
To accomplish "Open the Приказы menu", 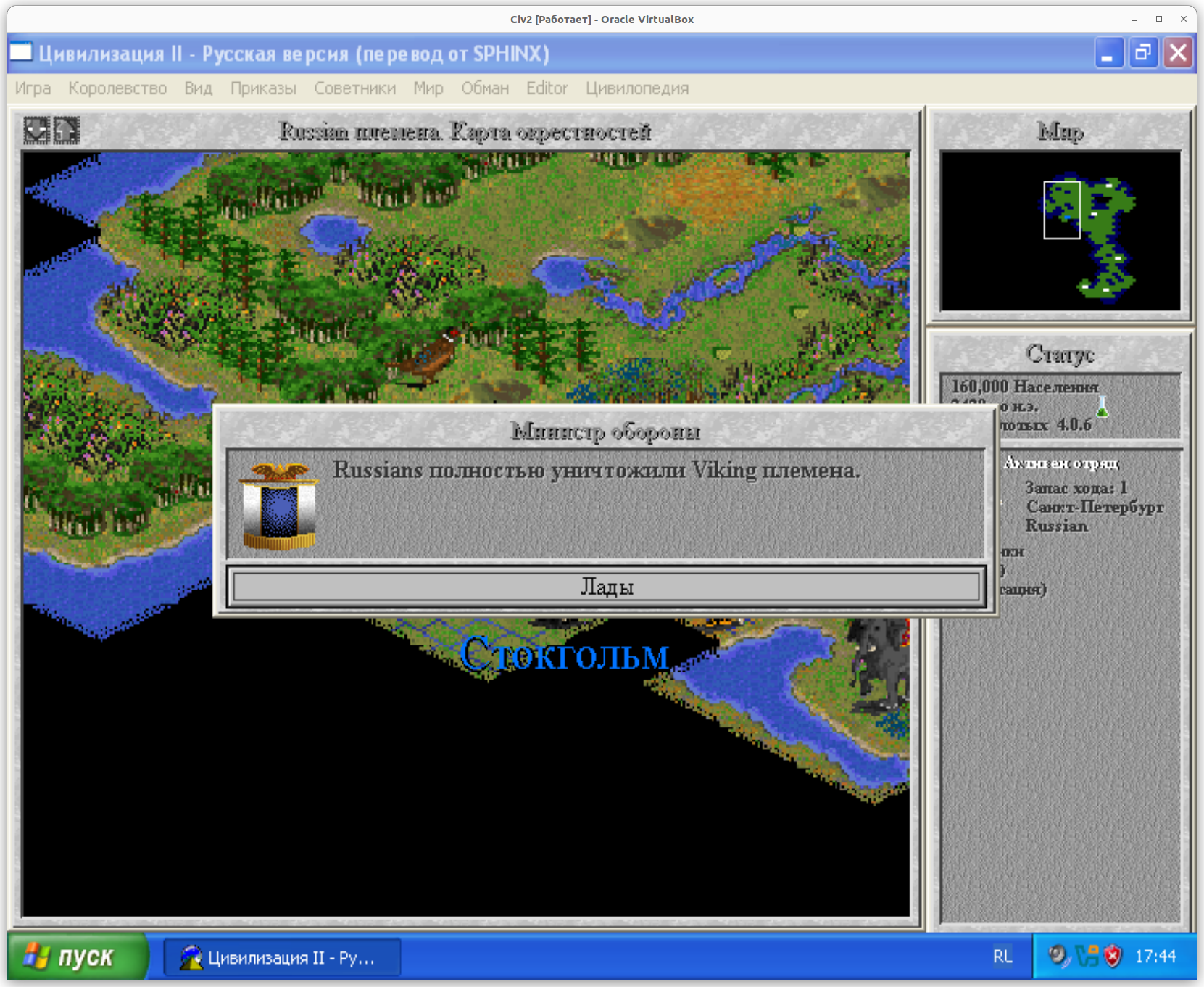I will pos(263,88).
